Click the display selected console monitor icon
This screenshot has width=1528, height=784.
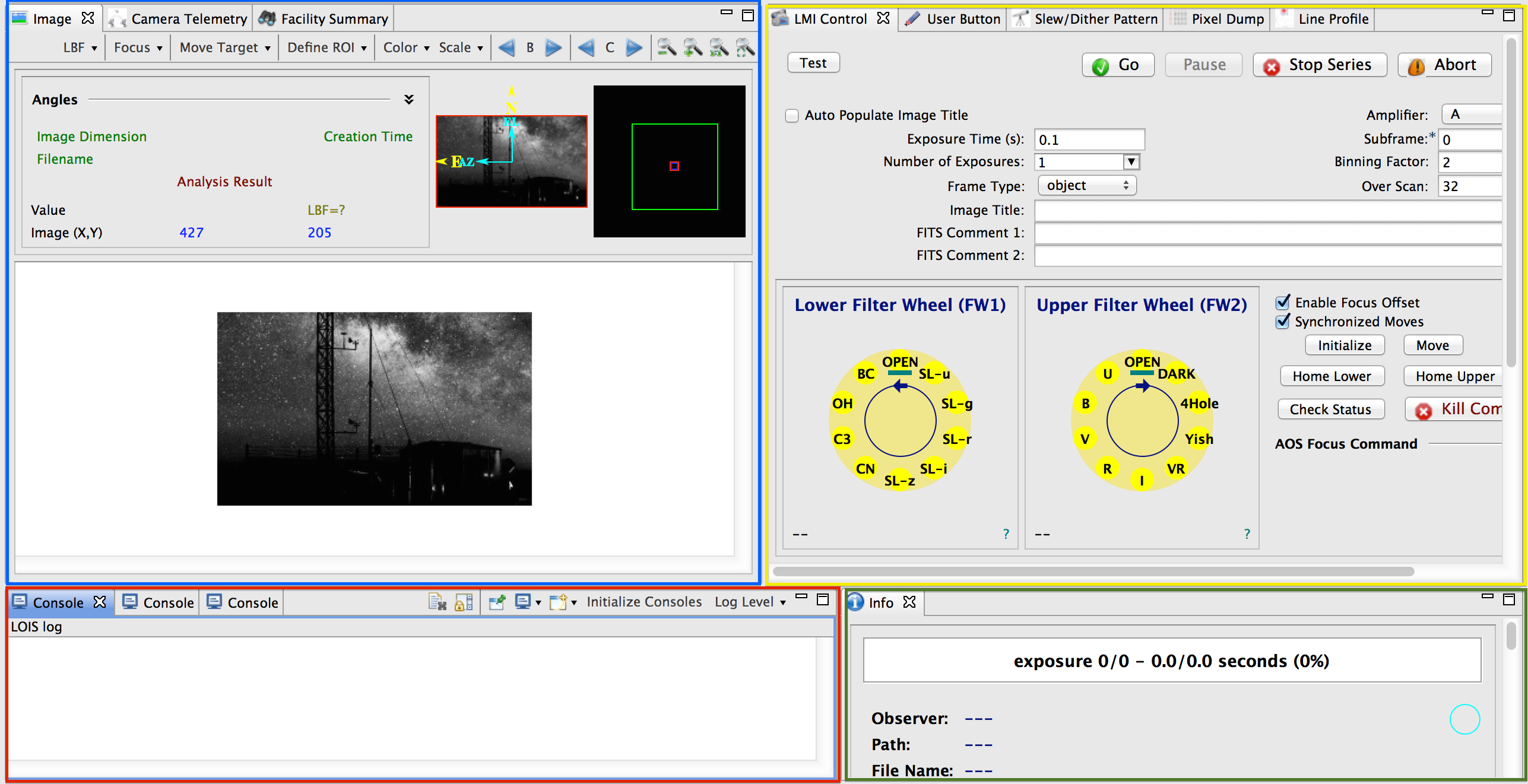[x=523, y=602]
